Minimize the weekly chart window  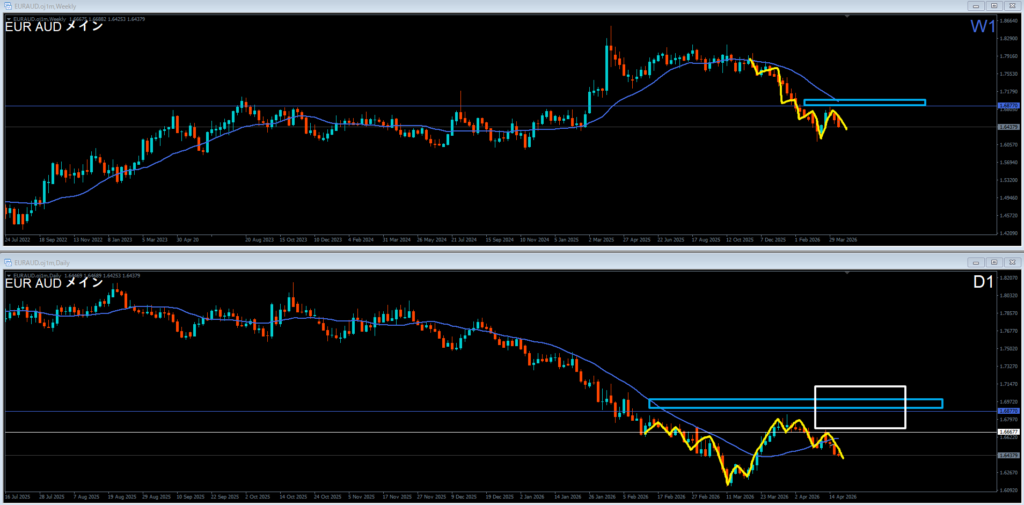975,5
